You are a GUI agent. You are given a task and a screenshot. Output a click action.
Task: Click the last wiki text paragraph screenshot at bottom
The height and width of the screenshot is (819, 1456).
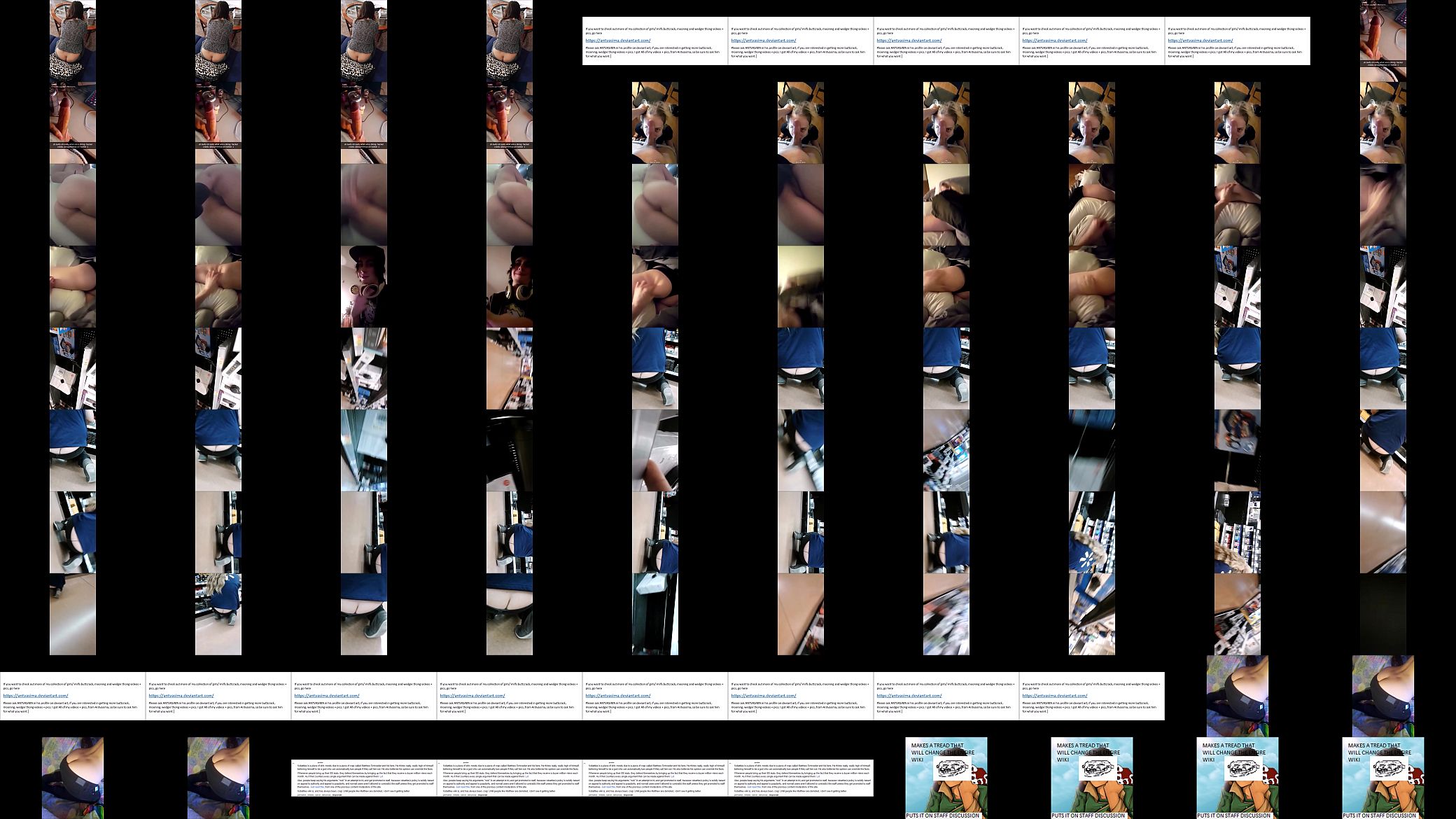(x=801, y=778)
